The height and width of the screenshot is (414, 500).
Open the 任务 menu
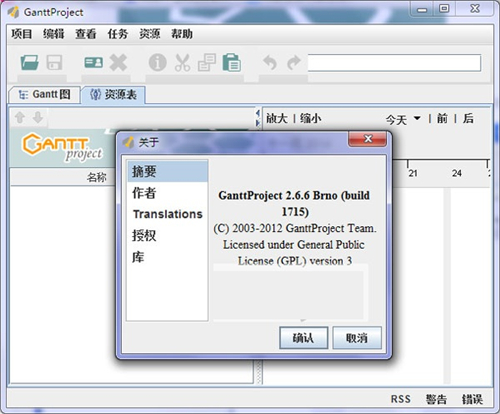pos(118,34)
